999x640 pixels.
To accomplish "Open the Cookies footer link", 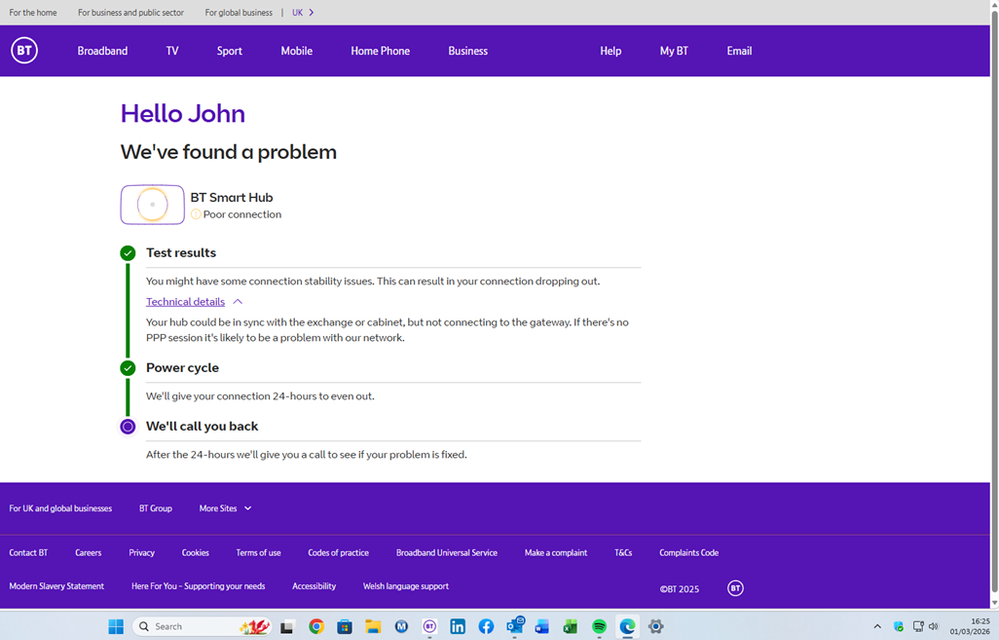I will pos(195,553).
